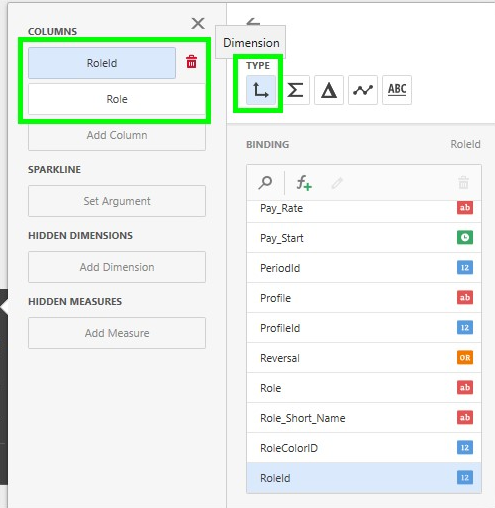This screenshot has height=508, width=495.
Task: Choose PeriodId field in binding list
Action: pos(364,268)
